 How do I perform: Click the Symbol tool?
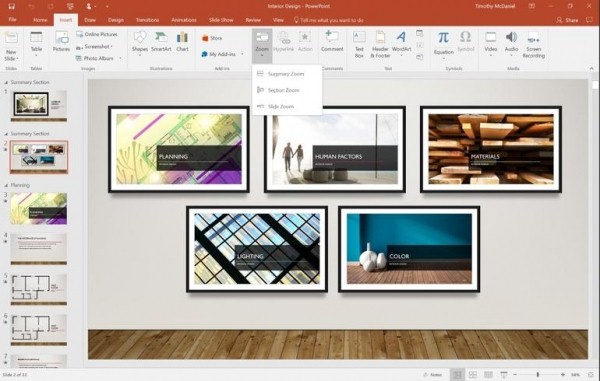[466, 42]
